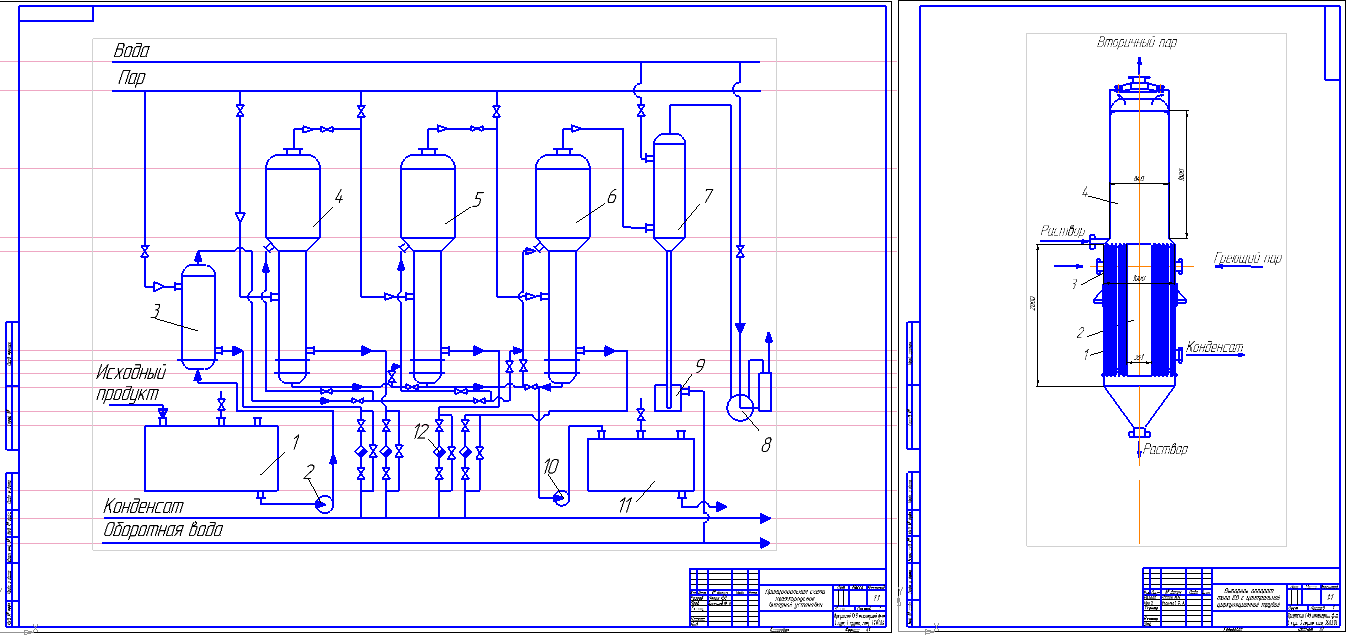1348x638 pixels.
Task: Click 'Конденсат' label in left schematic
Action: click(x=144, y=506)
